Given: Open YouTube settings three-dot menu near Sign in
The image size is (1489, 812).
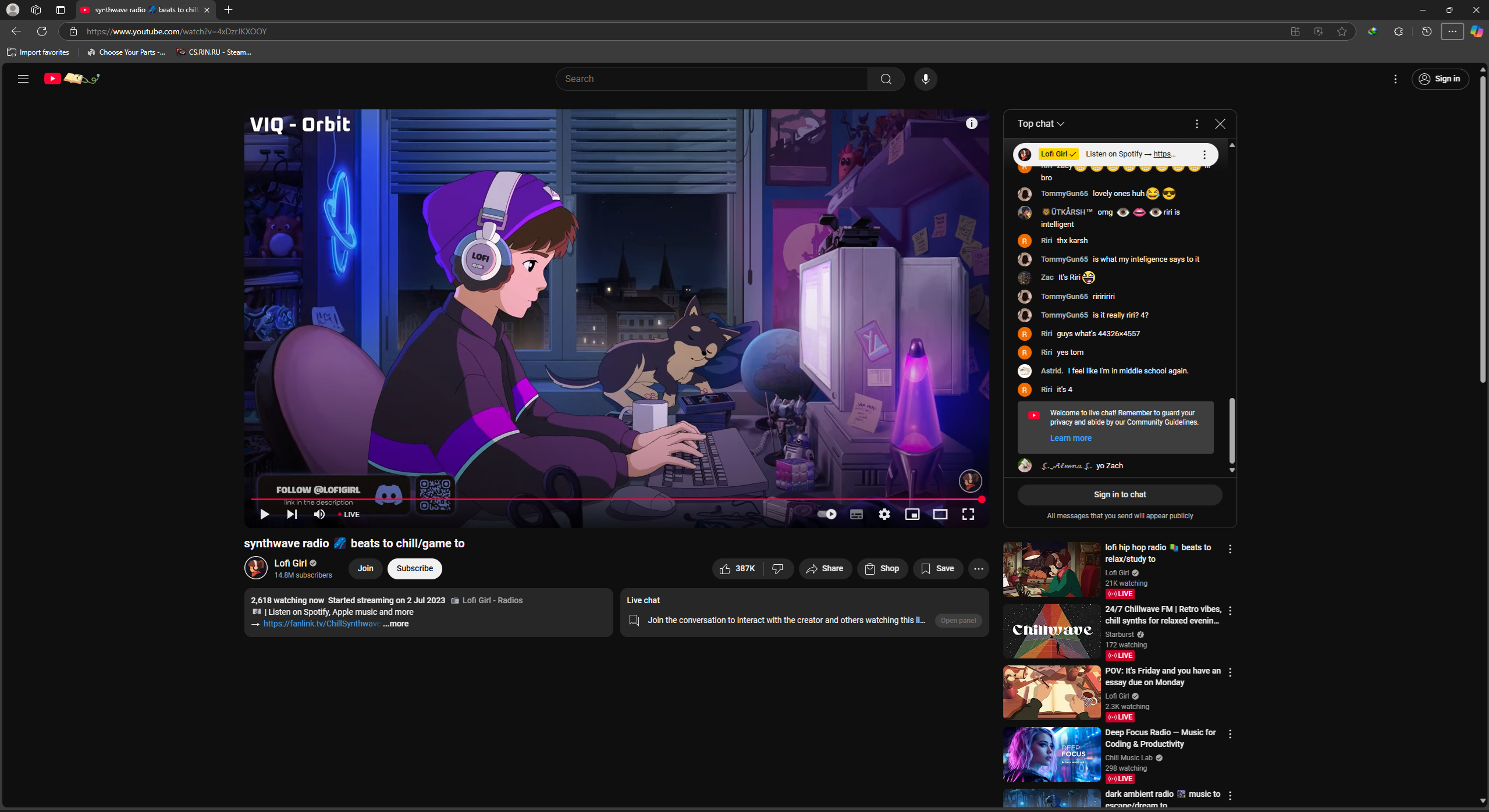Looking at the screenshot, I should click(1395, 79).
